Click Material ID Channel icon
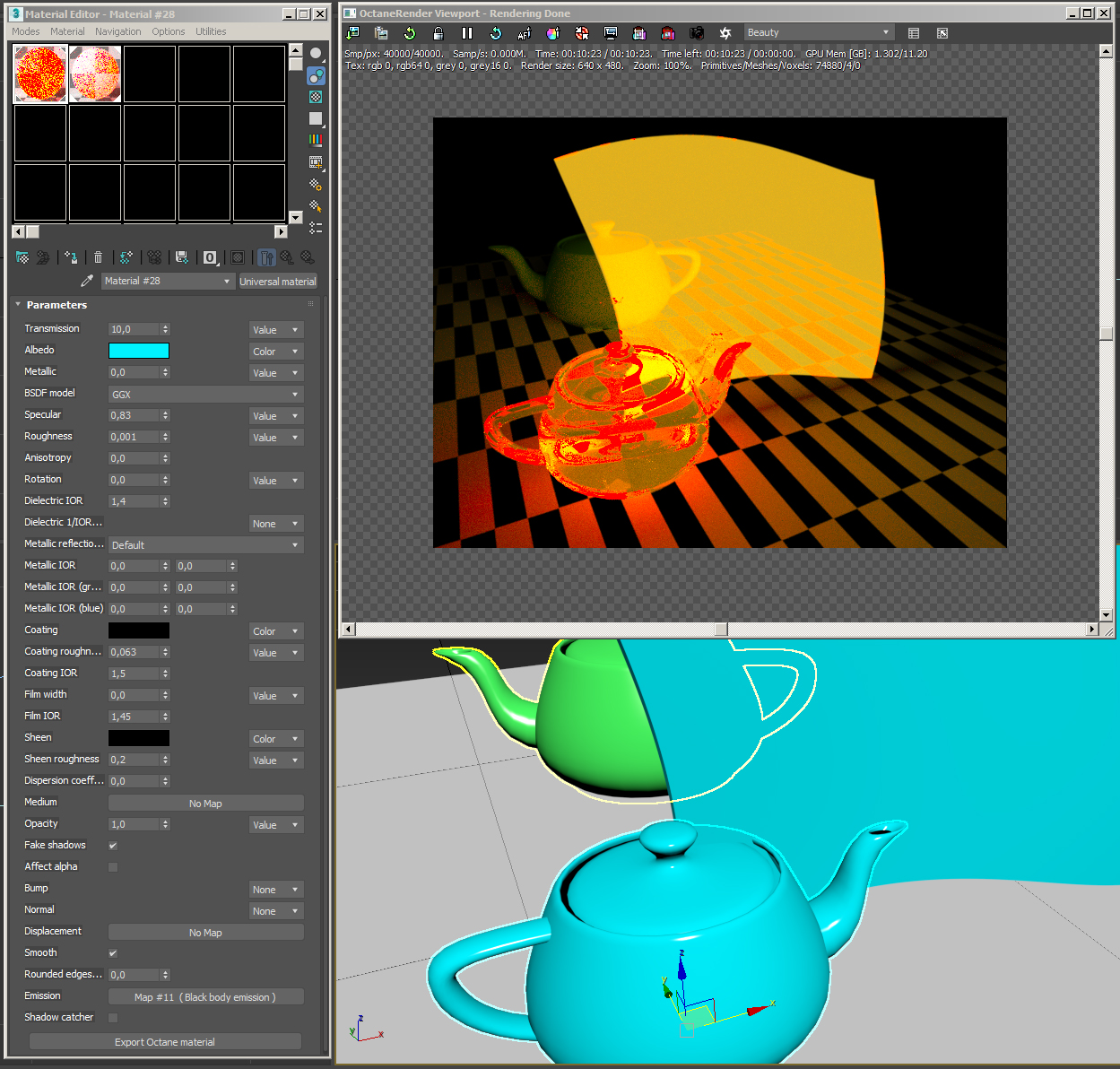The height and width of the screenshot is (1069, 1120). [x=210, y=257]
